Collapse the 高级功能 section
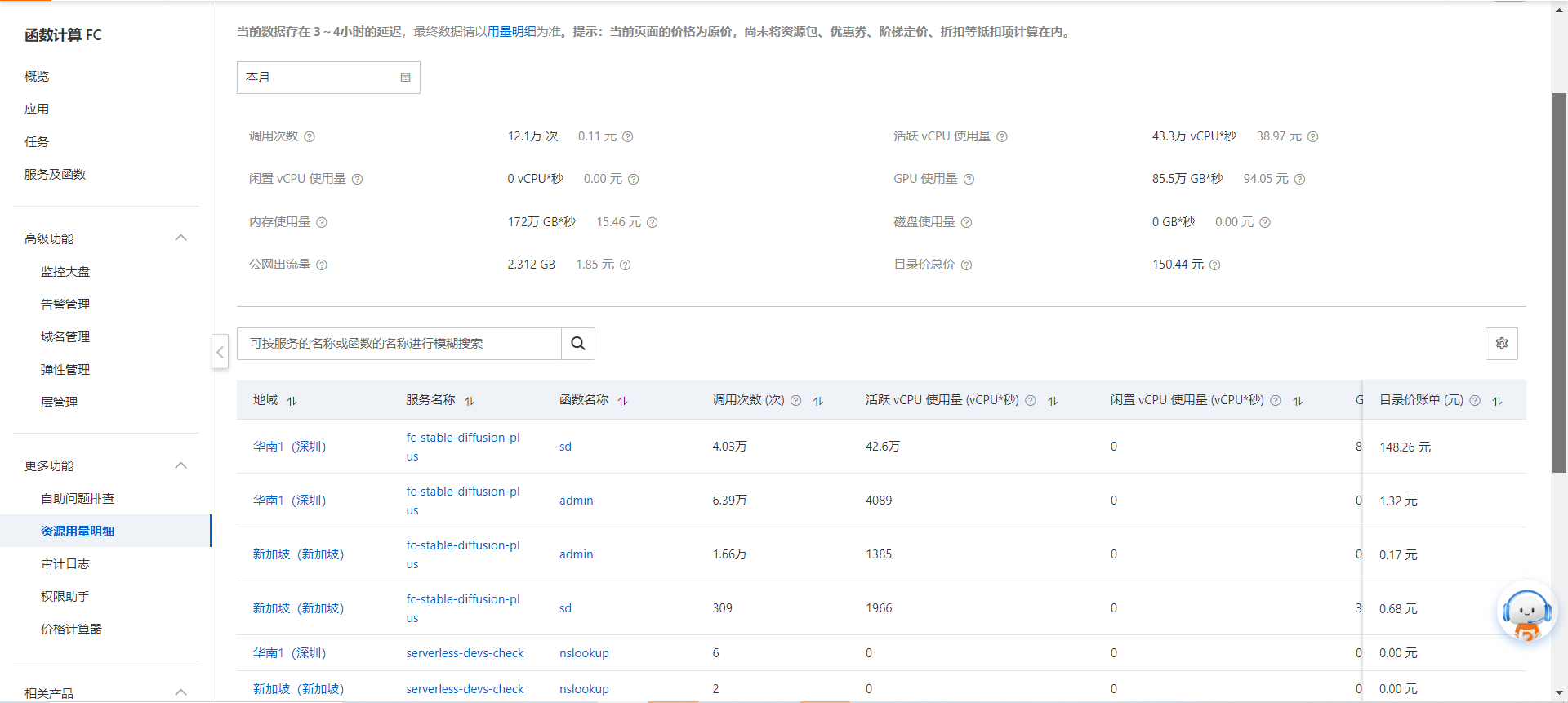The image size is (1568, 703). click(x=181, y=238)
